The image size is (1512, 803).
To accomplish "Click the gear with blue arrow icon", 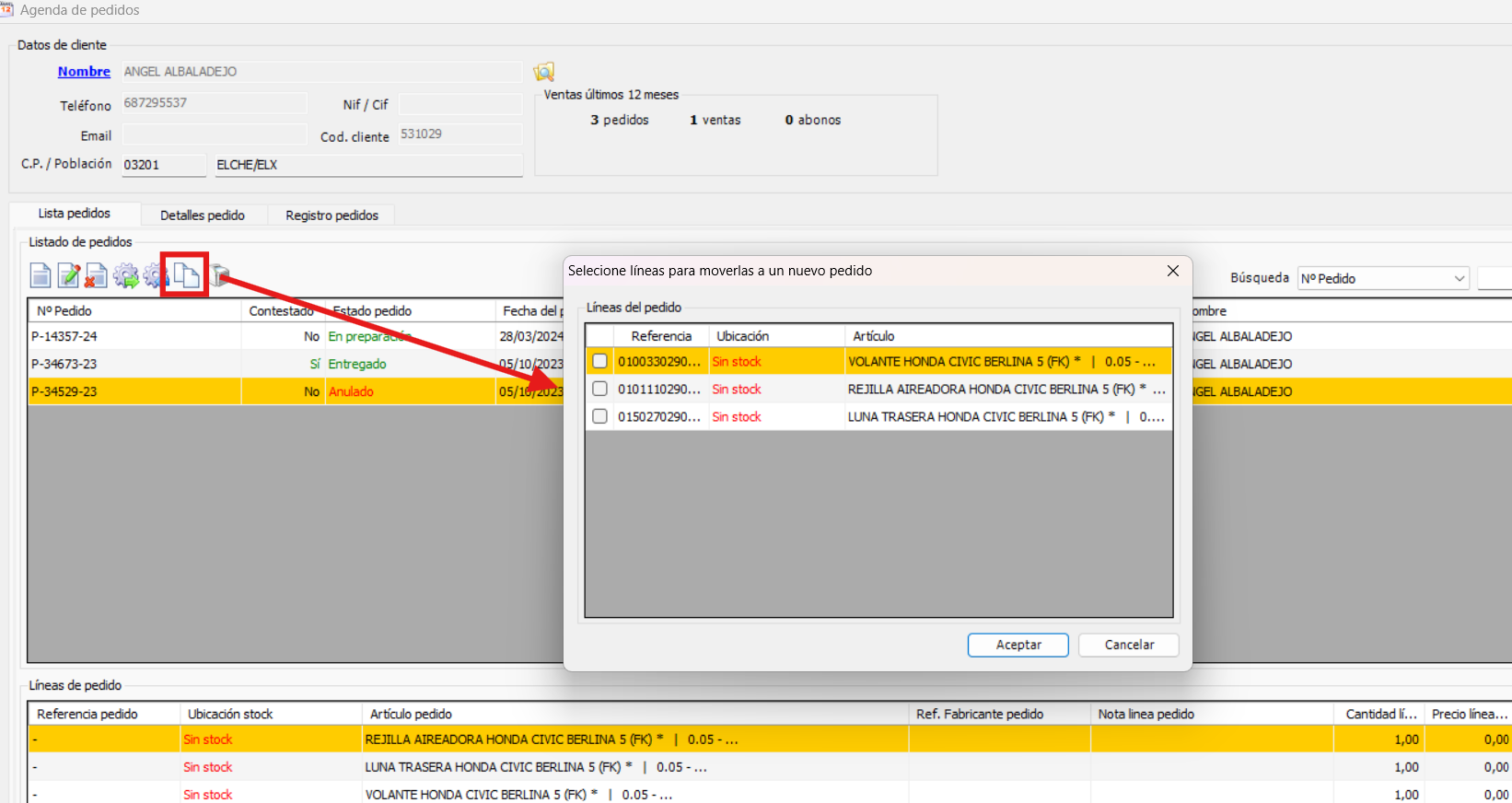I will pos(155,275).
